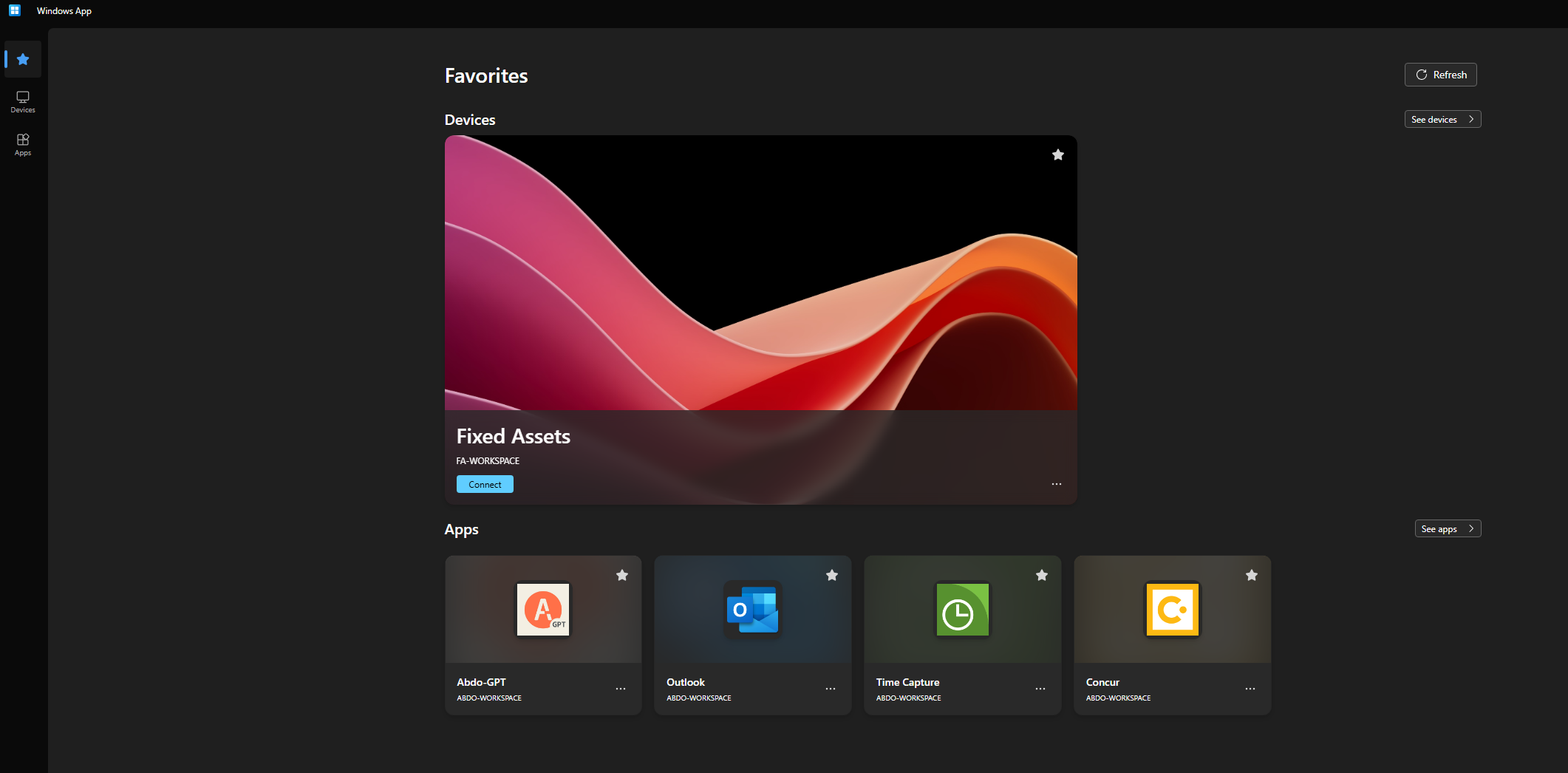Viewport: 1568px width, 773px height.
Task: Open the Favorites star in sidebar
Action: pos(23,59)
